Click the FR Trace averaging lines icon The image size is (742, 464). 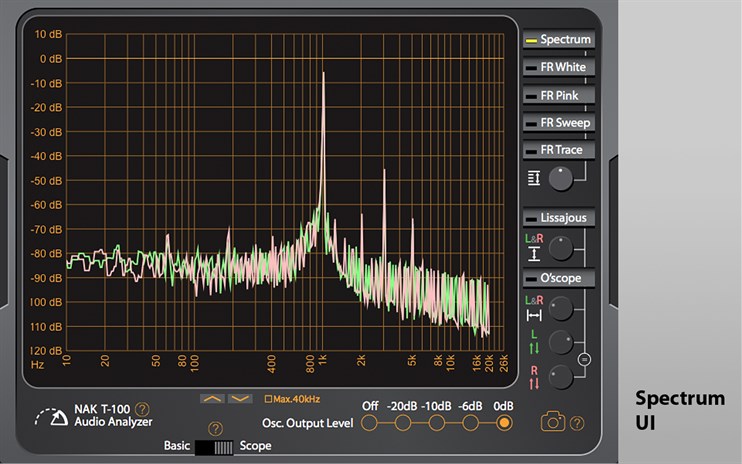click(533, 178)
